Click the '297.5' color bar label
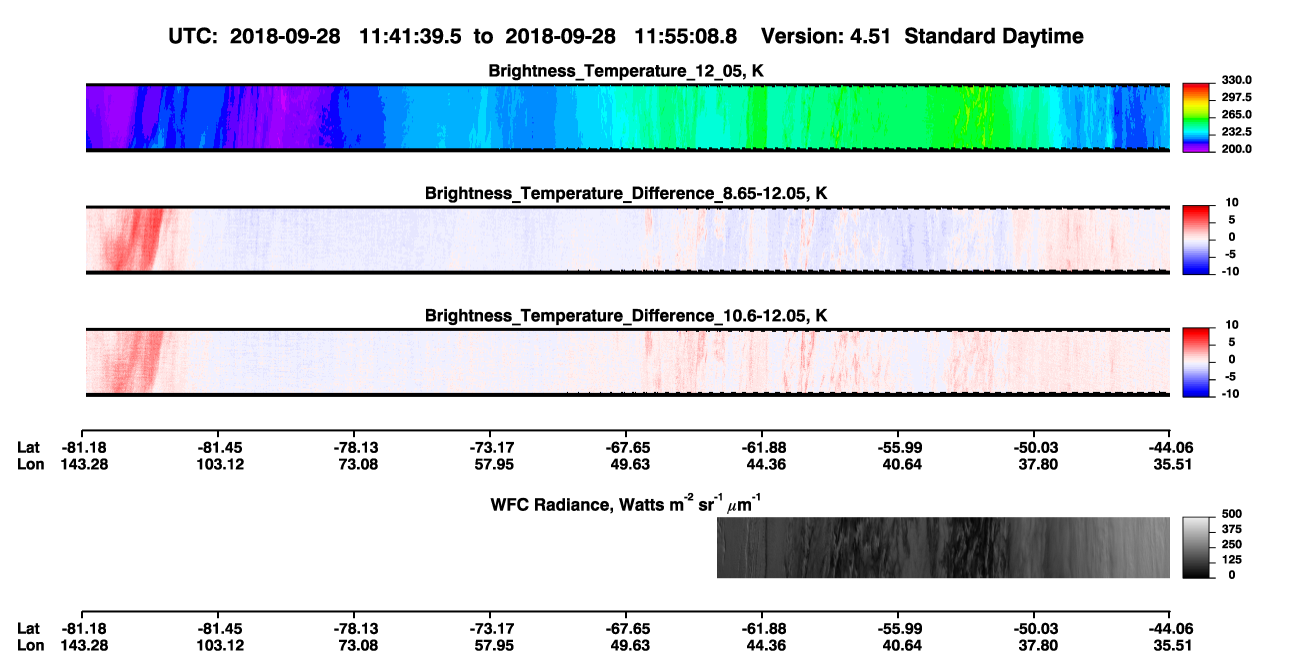This screenshot has height=667, width=1300. (x=1236, y=97)
